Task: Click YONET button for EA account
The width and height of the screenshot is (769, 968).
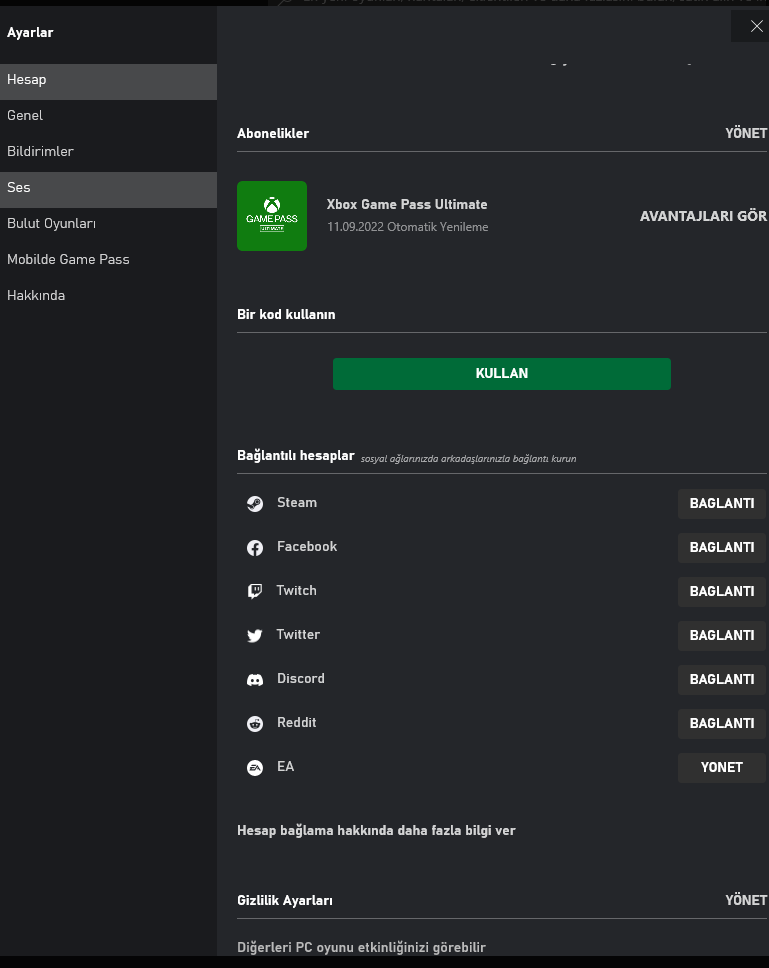Action: [x=721, y=768]
